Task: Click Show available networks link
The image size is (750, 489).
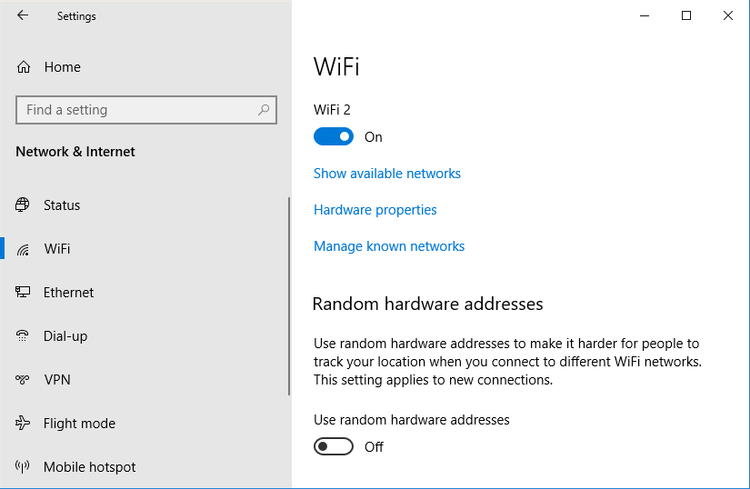Action: pos(387,173)
